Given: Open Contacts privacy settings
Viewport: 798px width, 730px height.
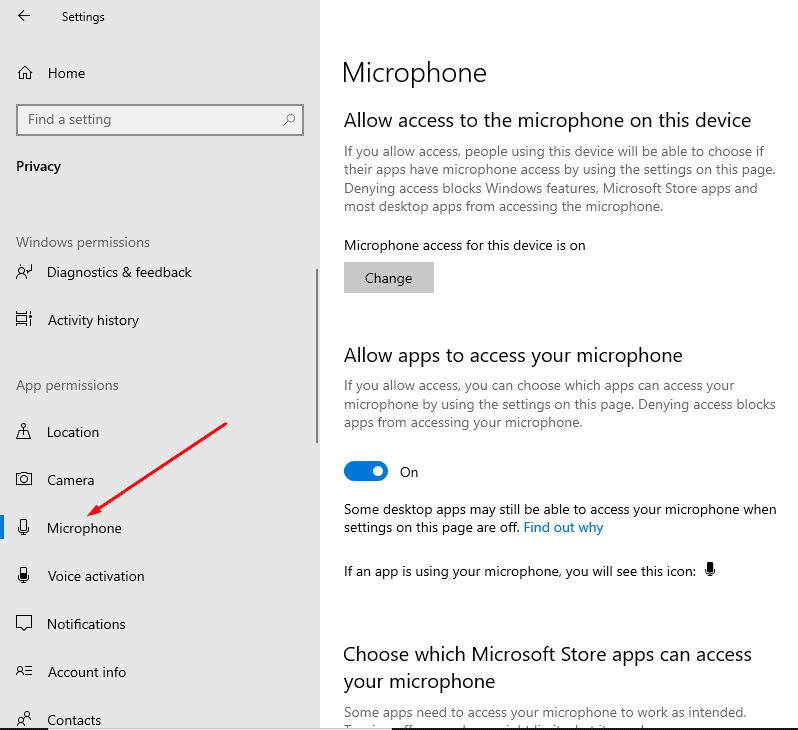Looking at the screenshot, I should point(74,719).
